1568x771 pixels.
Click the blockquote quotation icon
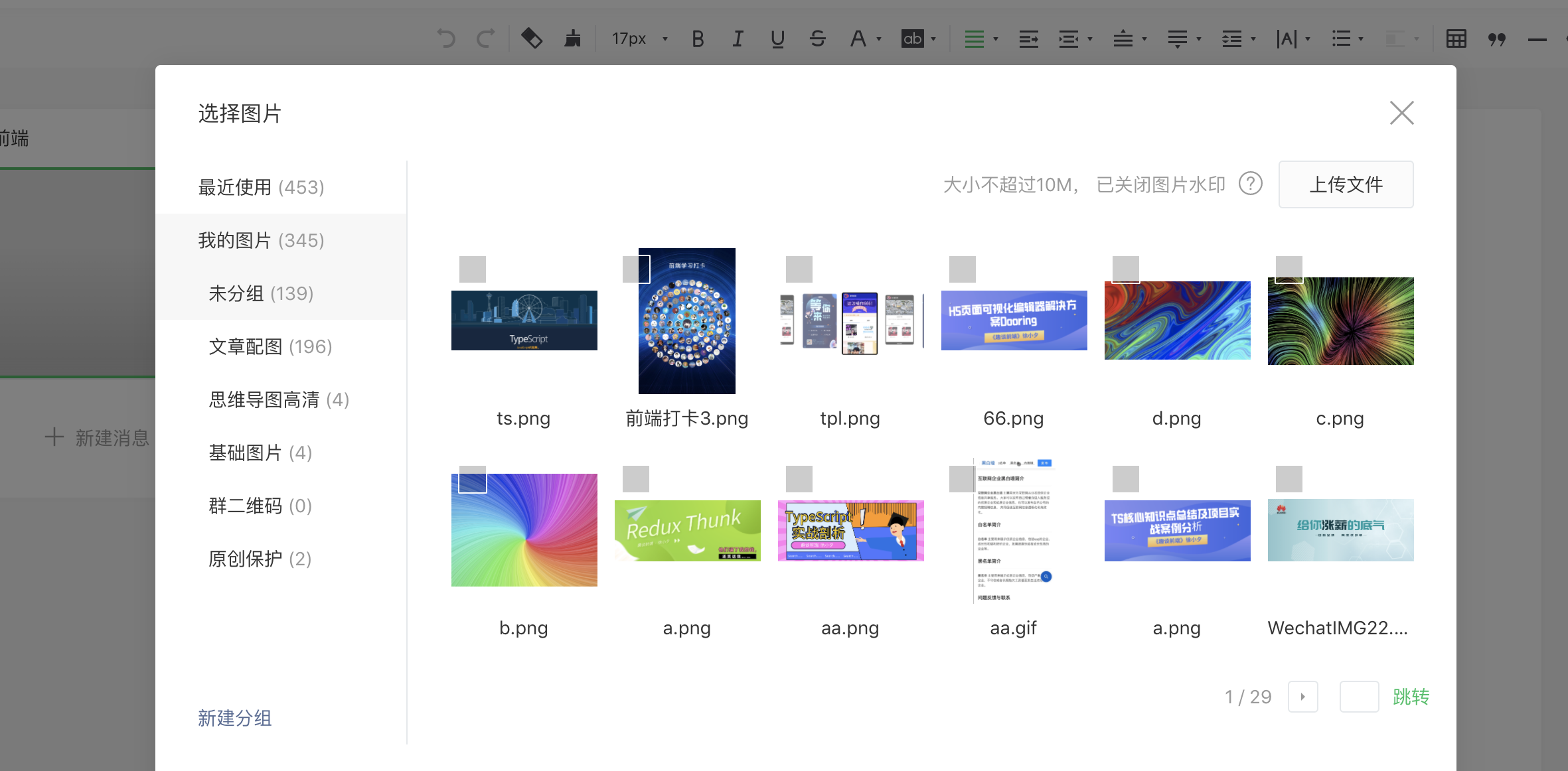tap(1496, 39)
